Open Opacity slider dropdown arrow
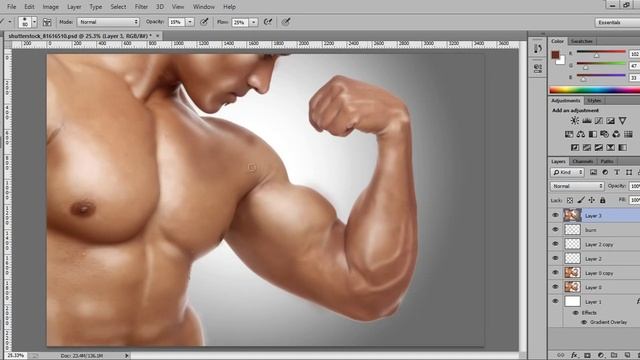 tap(190, 22)
